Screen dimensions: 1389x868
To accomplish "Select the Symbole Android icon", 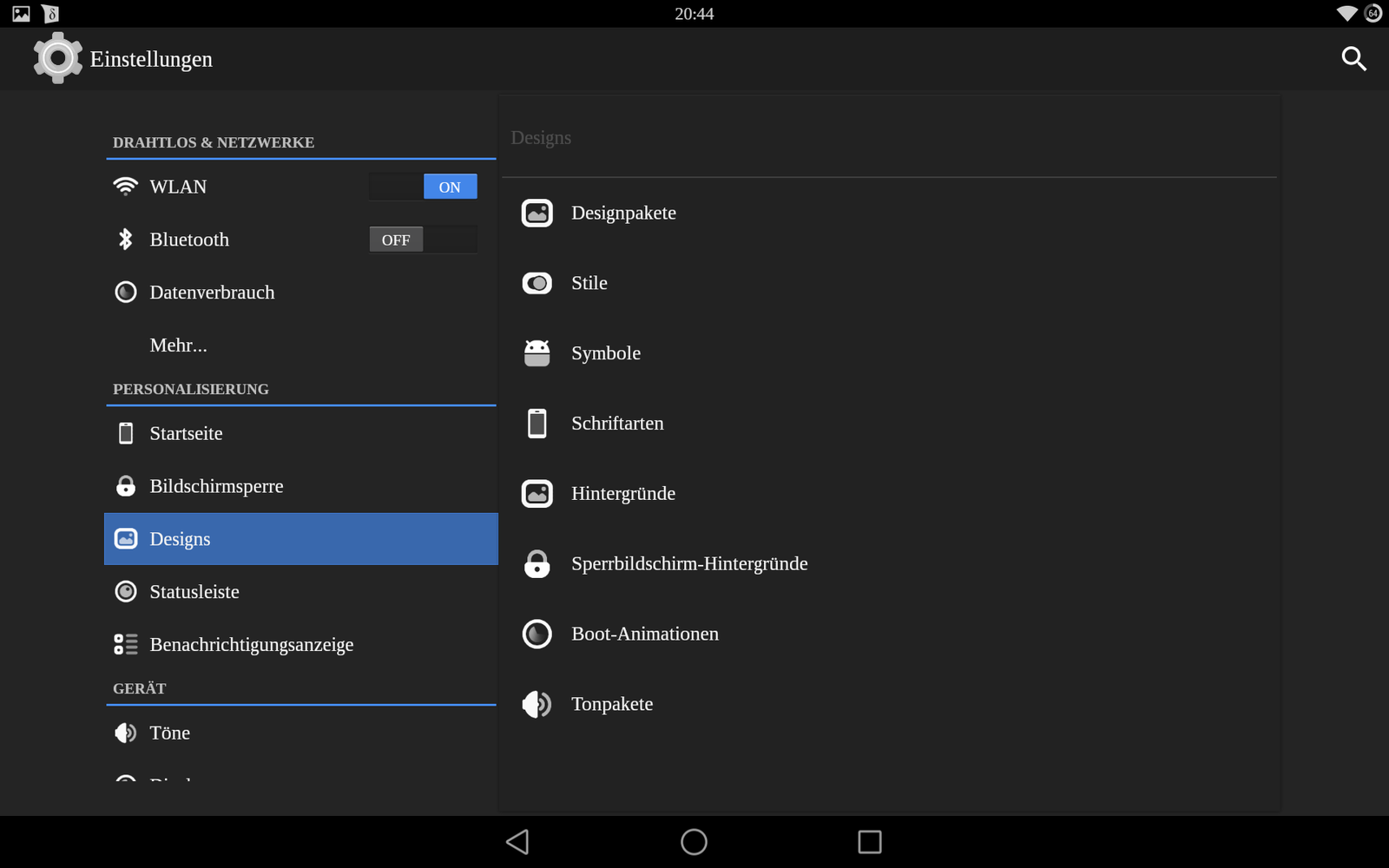I will tap(537, 353).
